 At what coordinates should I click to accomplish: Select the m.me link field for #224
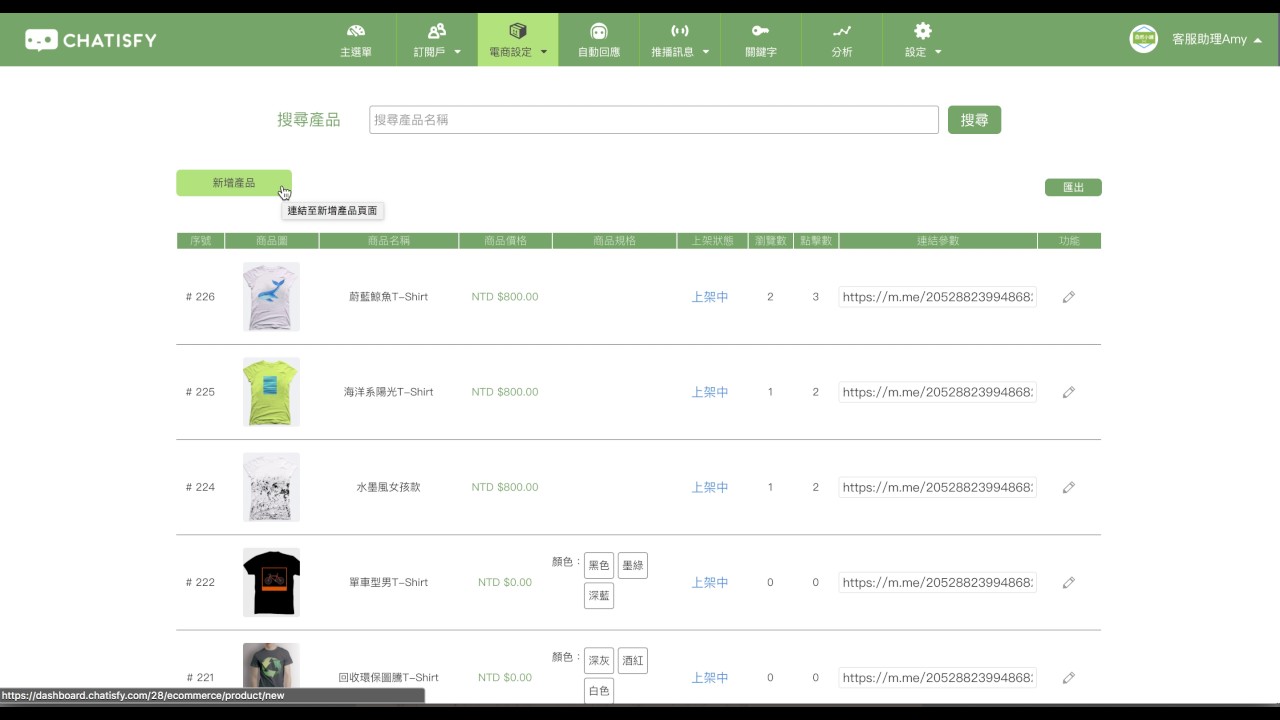(938, 487)
